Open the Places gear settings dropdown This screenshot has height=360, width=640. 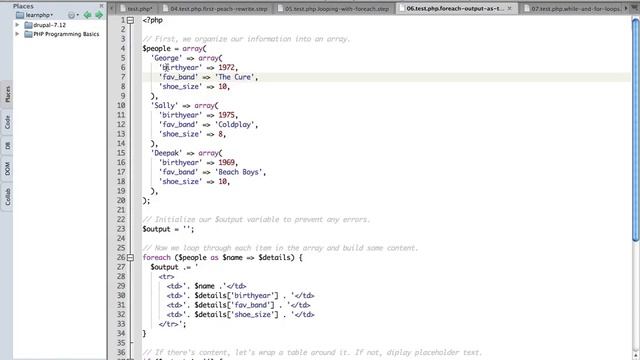coord(73,15)
